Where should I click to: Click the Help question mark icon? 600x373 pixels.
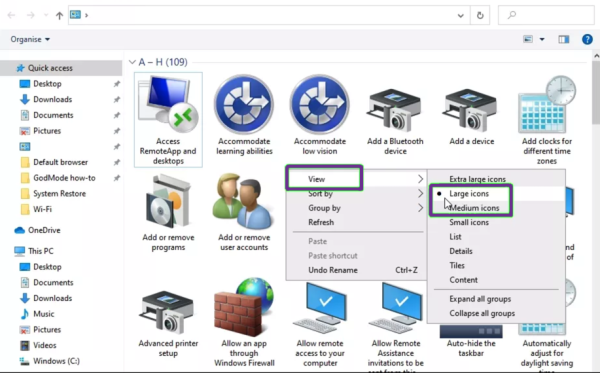click(587, 39)
